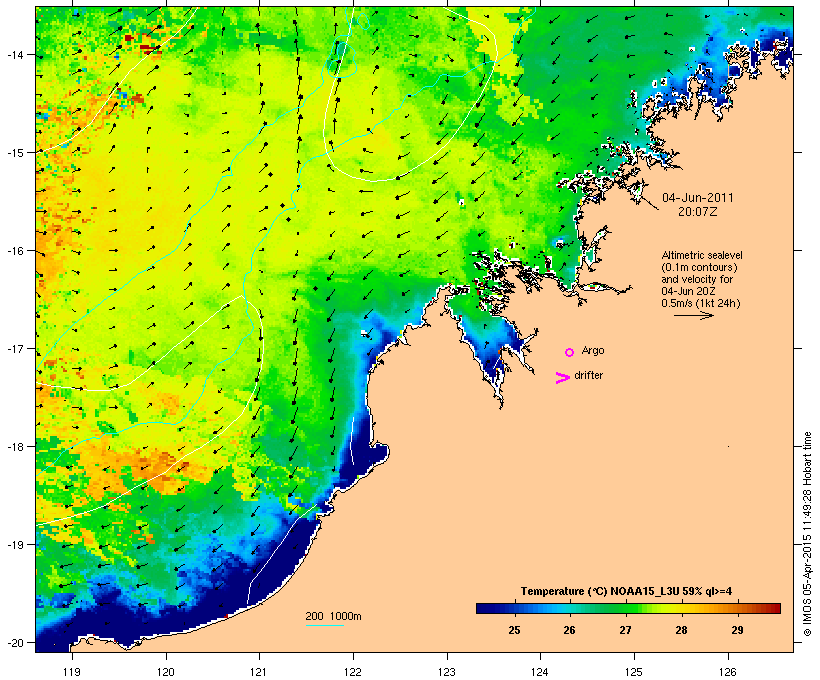820x680 pixels.
Task: Click the color bar label '27'
Action: [x=625, y=630]
